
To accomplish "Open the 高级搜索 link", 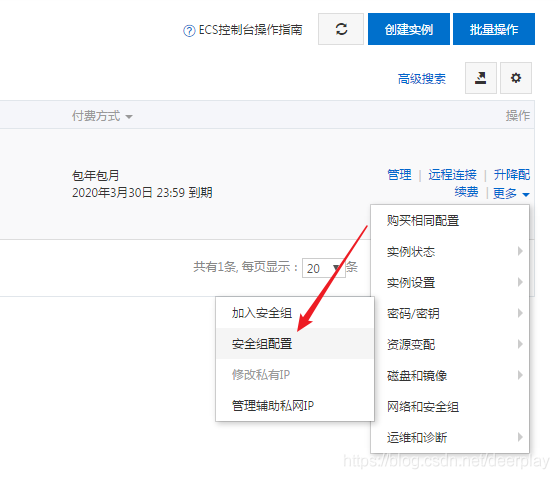I will click(x=422, y=78).
